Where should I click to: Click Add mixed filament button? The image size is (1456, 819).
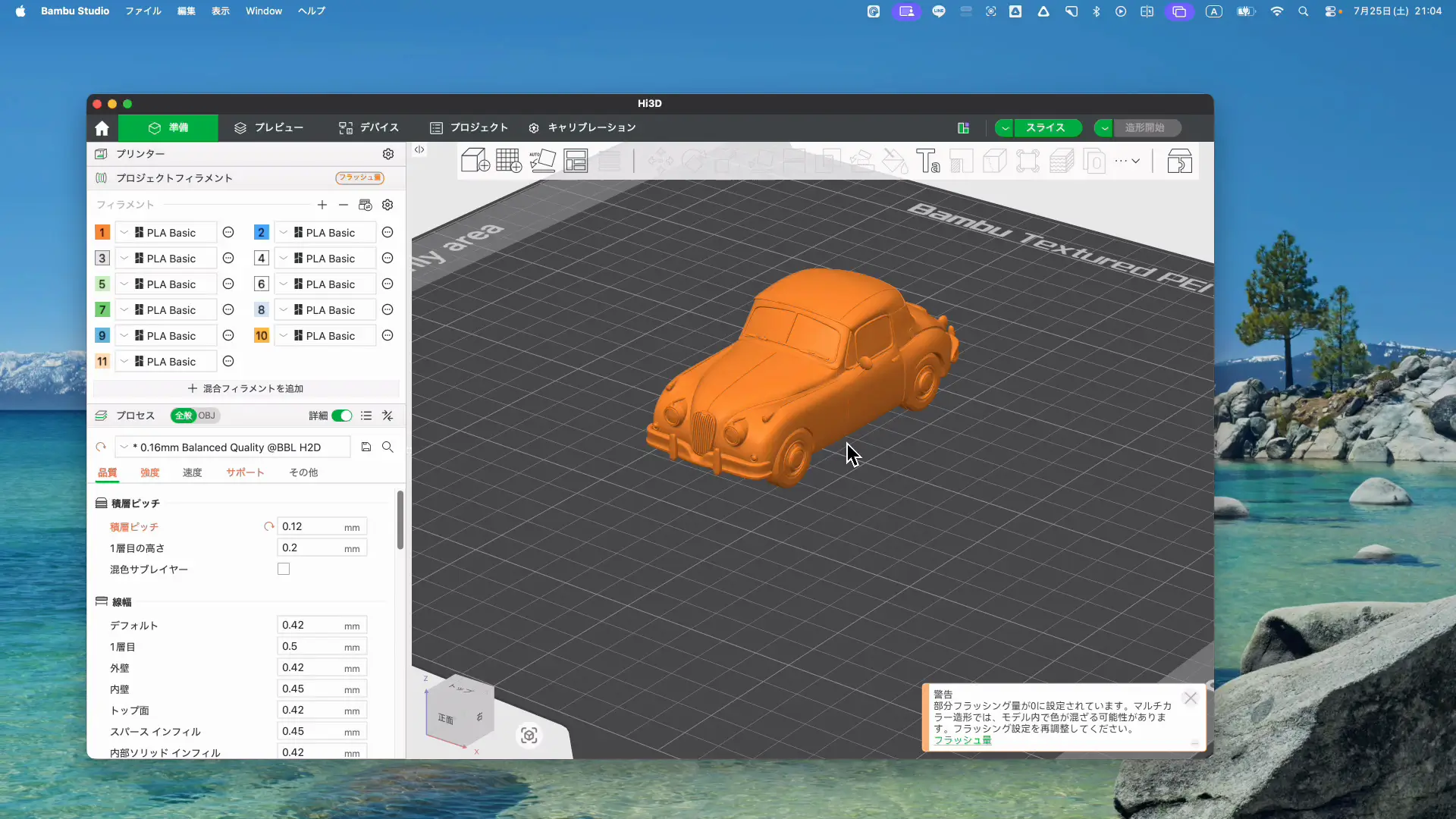(246, 388)
